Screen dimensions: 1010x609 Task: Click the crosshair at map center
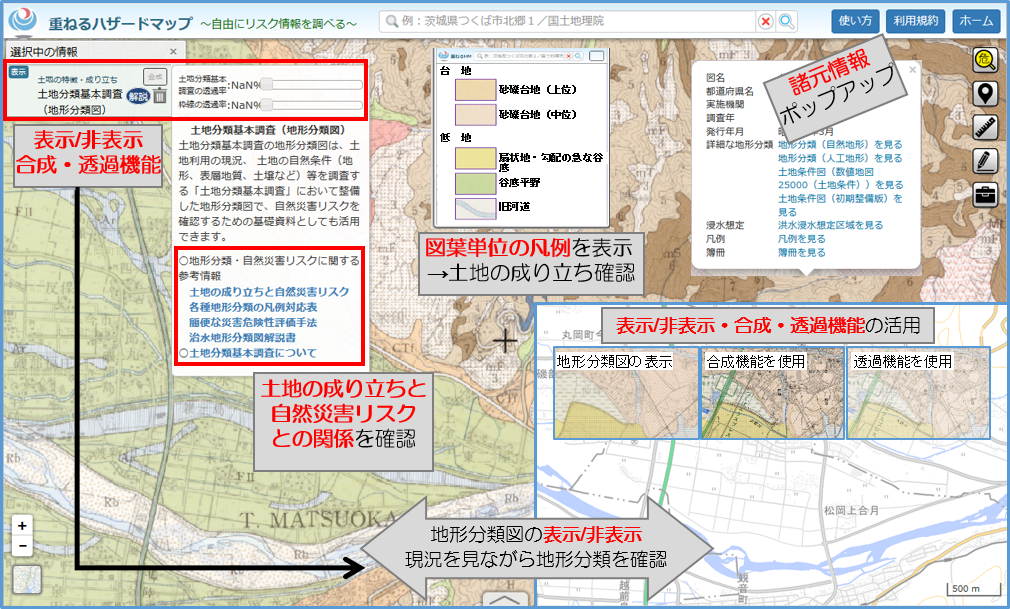click(506, 340)
